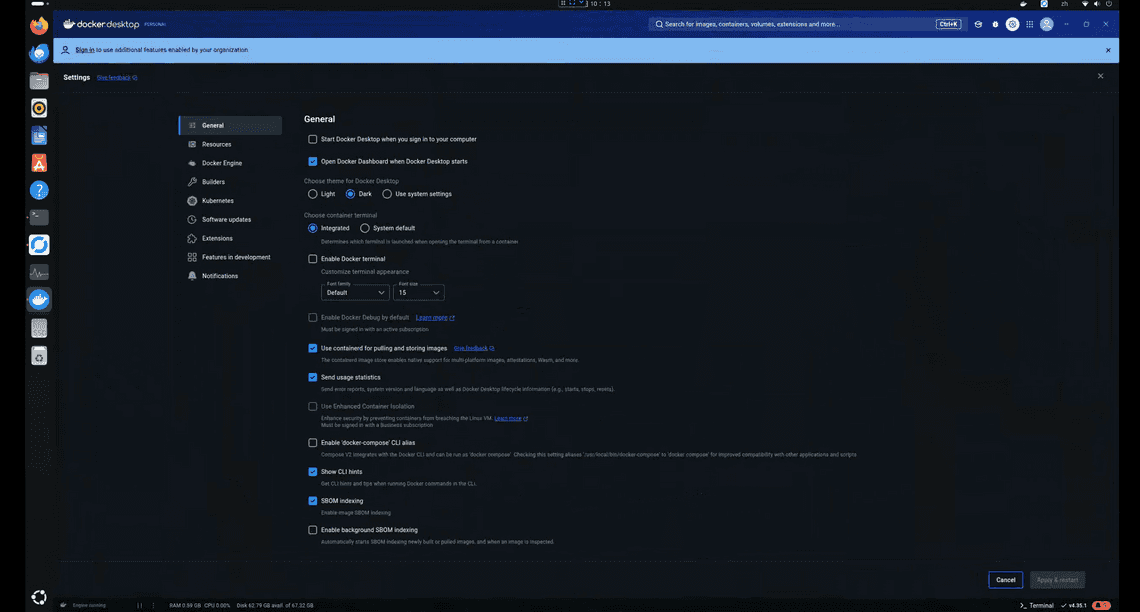Click the Engine running whale status icon
1140x612 pixels.
tap(63, 605)
